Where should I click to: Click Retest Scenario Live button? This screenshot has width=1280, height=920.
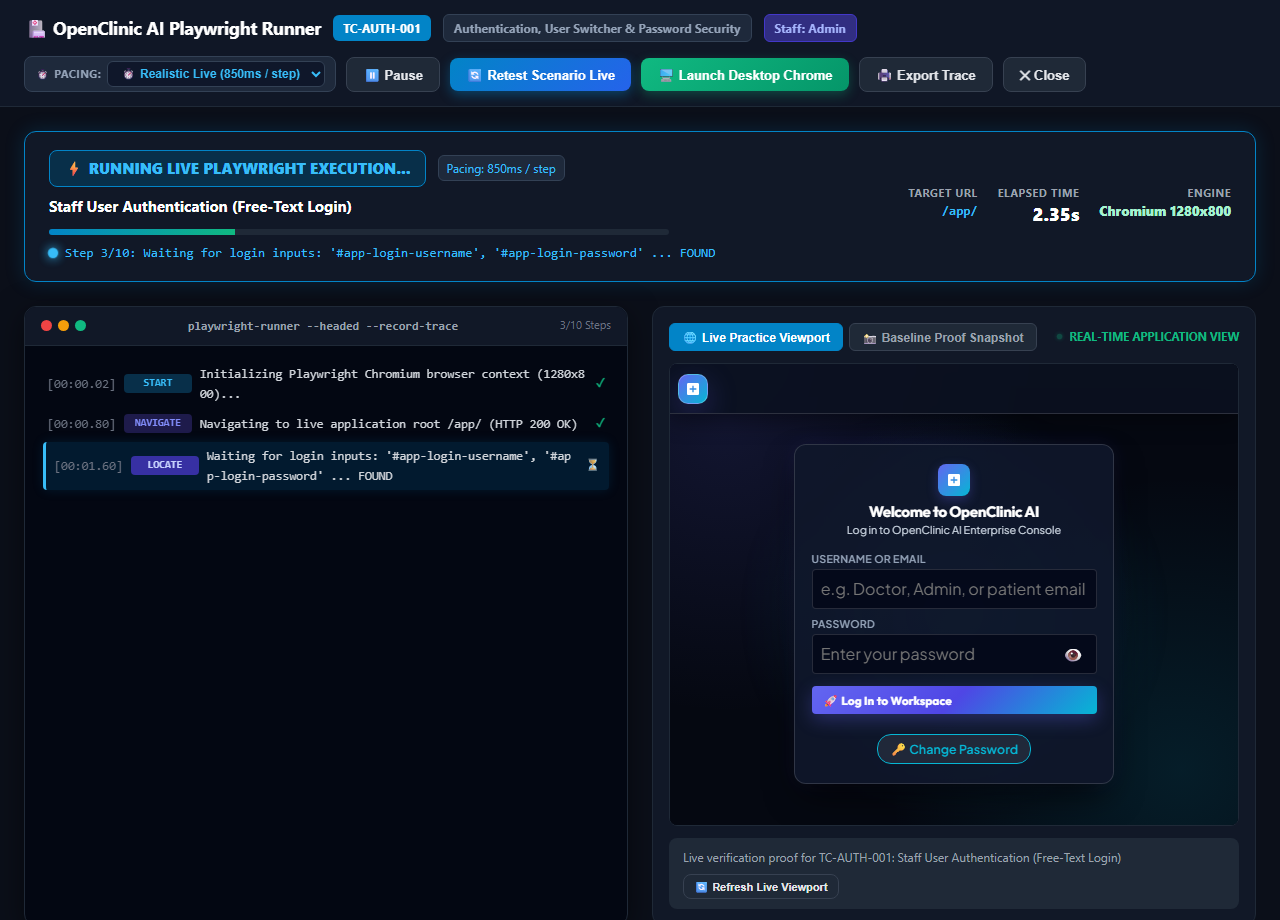click(540, 75)
